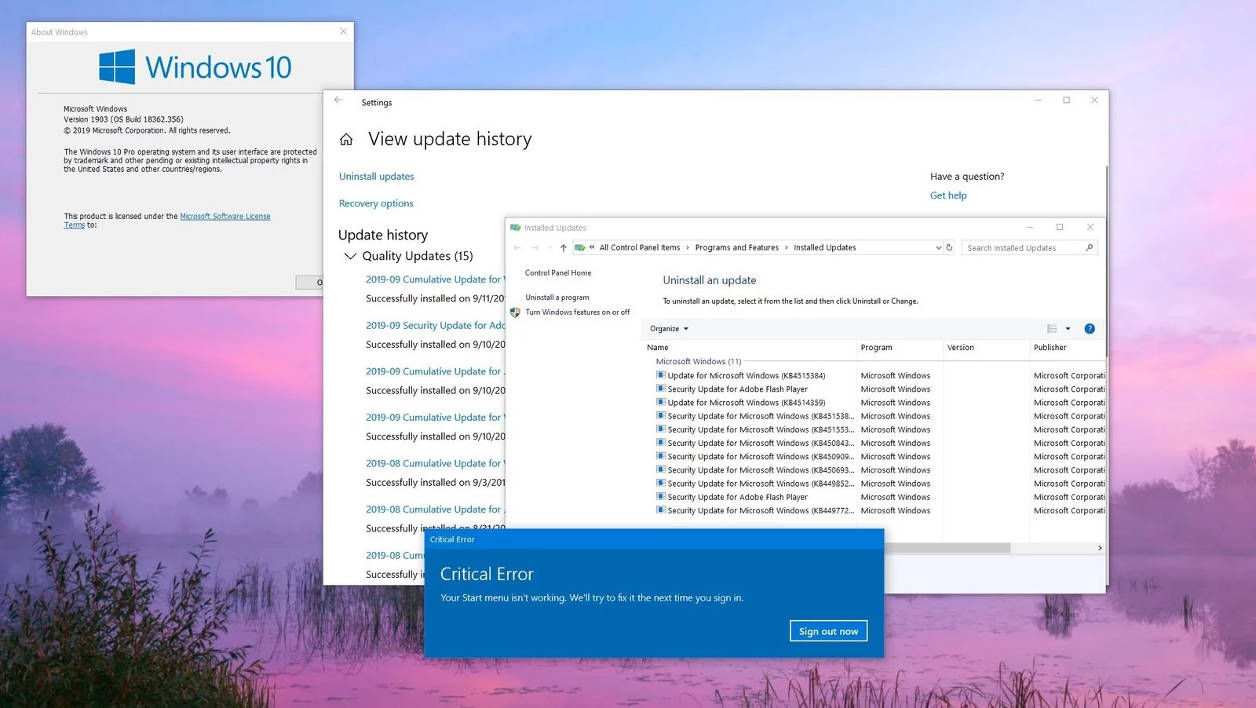
Task: Open the Uninstall updates link
Action: [376, 177]
